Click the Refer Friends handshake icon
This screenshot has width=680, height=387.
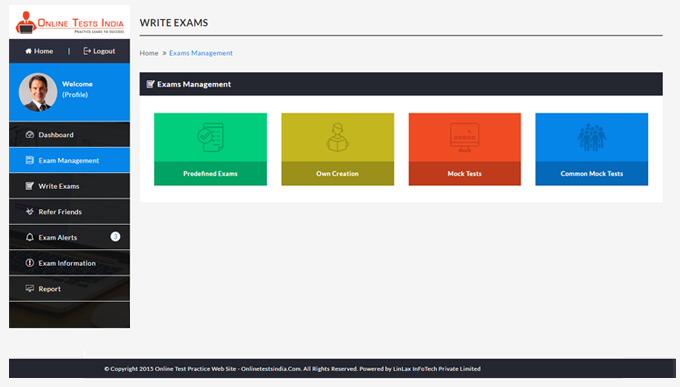(29, 211)
